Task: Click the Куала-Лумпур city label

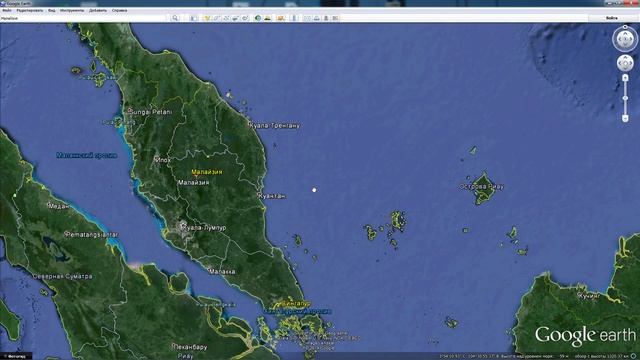Action: click(x=204, y=228)
